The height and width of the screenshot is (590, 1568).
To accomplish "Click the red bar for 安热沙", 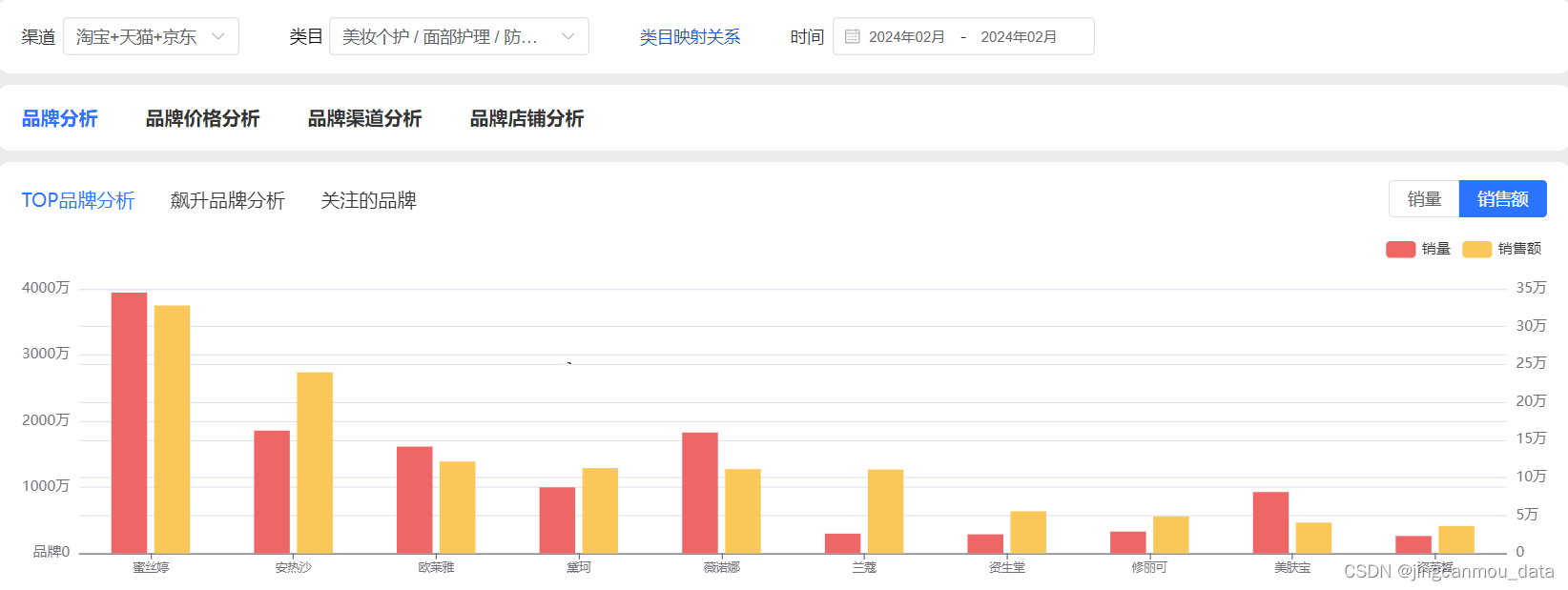I will [x=272, y=492].
